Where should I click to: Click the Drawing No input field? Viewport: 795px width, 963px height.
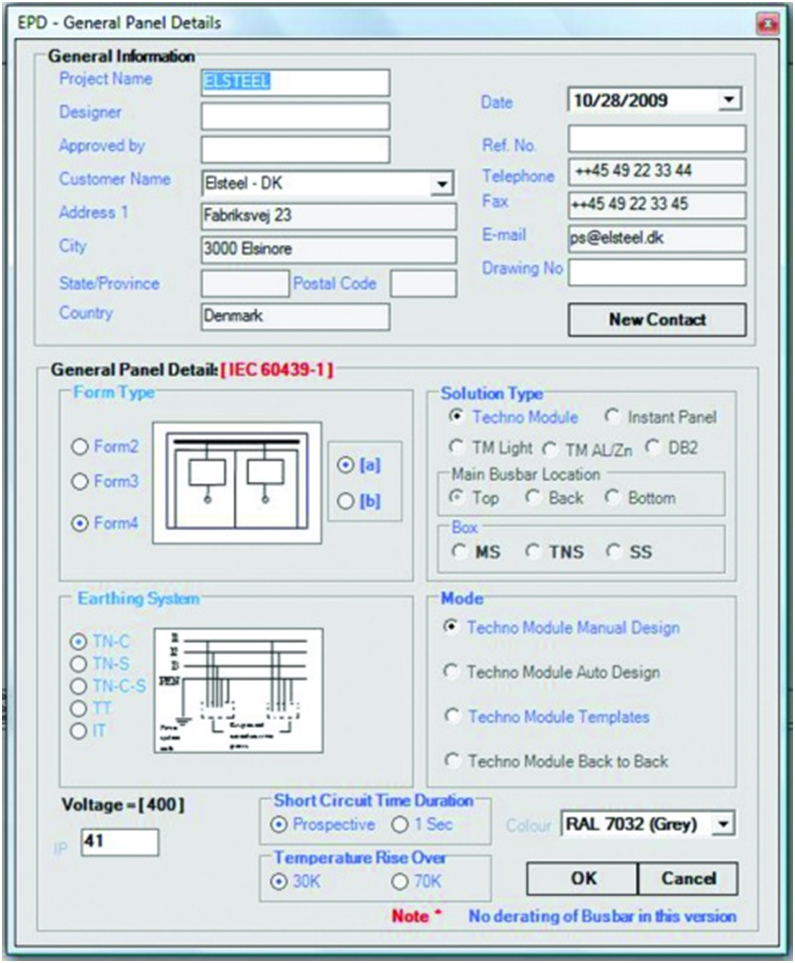pos(657,272)
